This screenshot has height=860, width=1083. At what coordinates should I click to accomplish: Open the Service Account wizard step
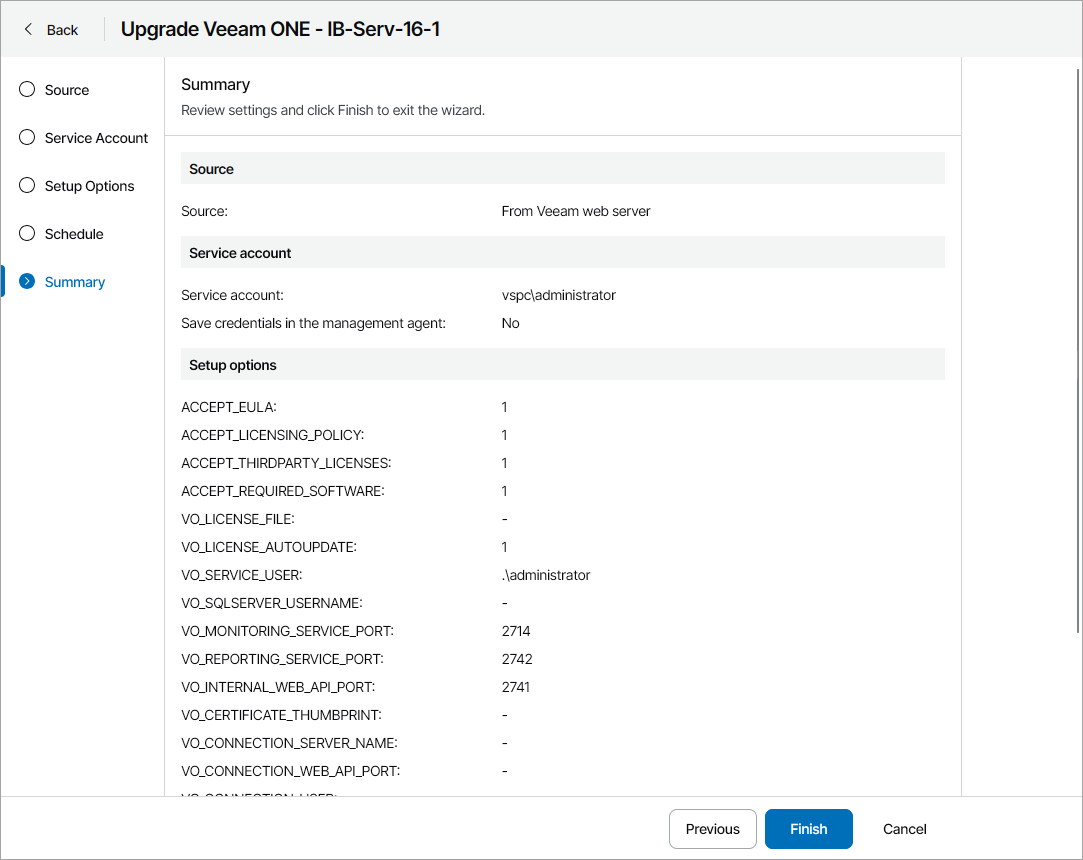coord(96,138)
